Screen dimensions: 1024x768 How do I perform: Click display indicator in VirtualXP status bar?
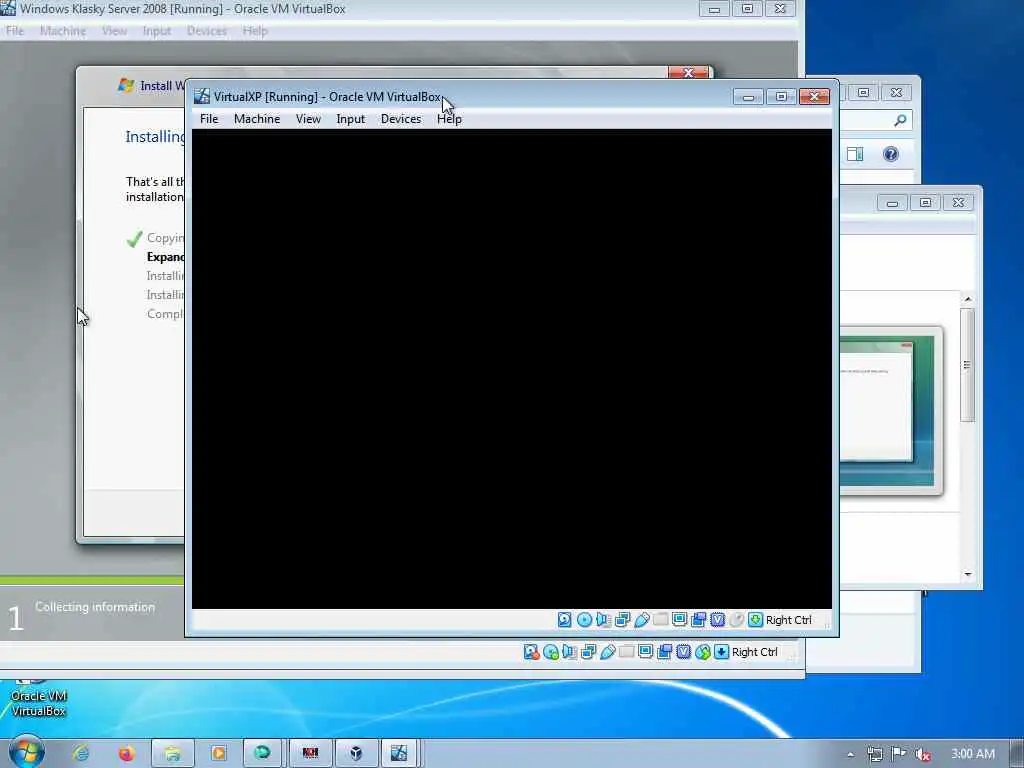pyautogui.click(x=679, y=619)
